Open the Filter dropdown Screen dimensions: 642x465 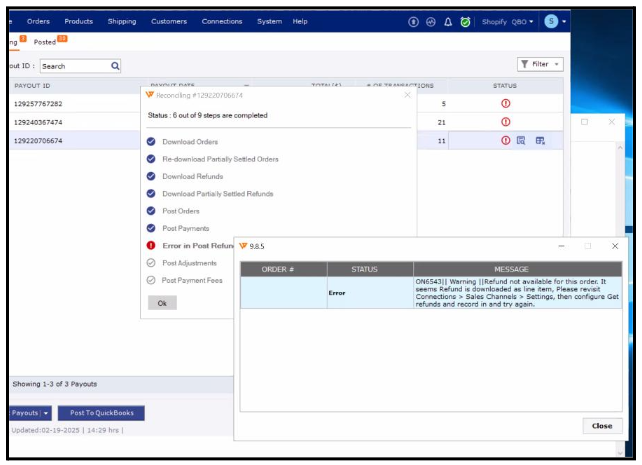540,64
